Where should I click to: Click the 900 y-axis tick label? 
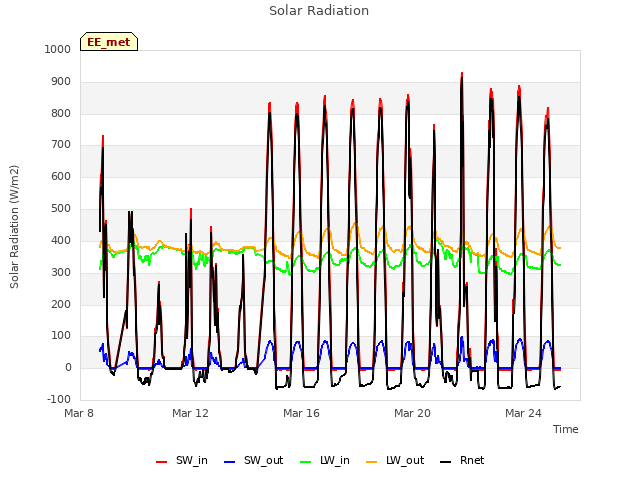point(61,82)
